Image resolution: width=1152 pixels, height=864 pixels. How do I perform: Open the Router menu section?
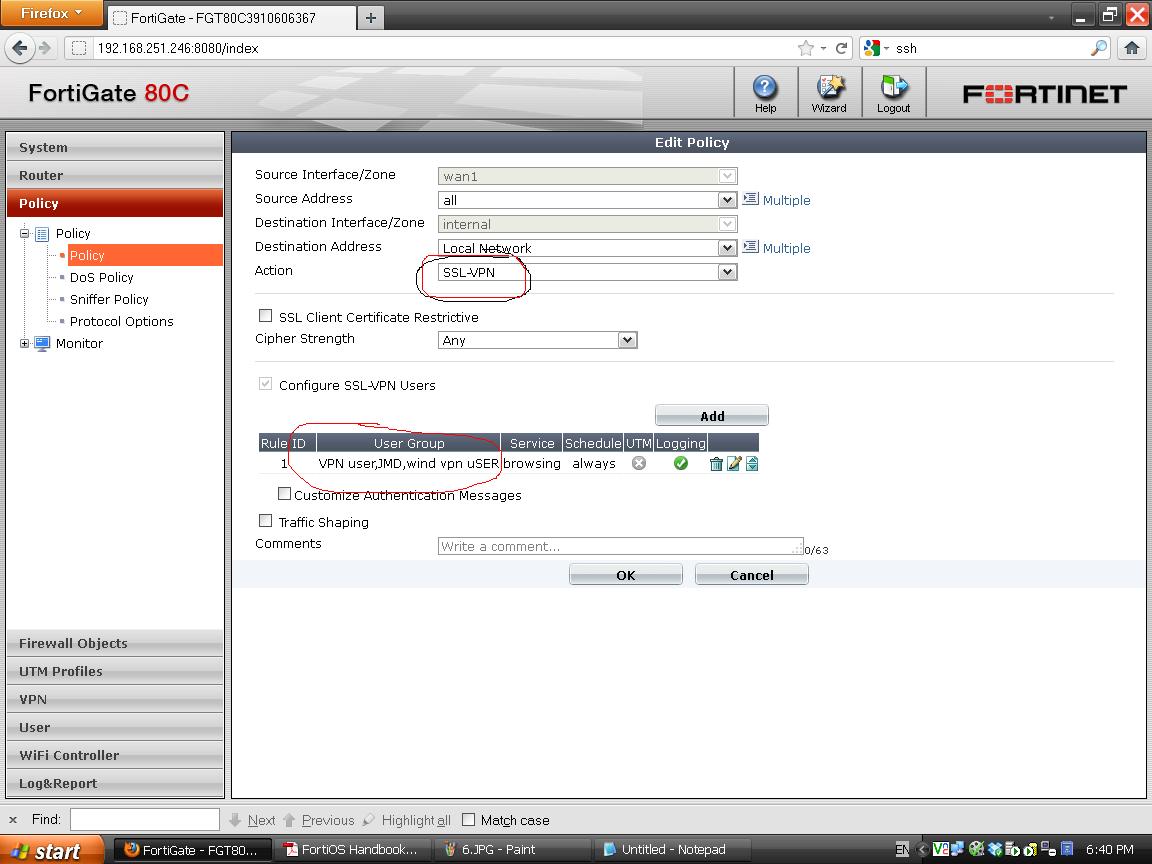click(x=115, y=175)
